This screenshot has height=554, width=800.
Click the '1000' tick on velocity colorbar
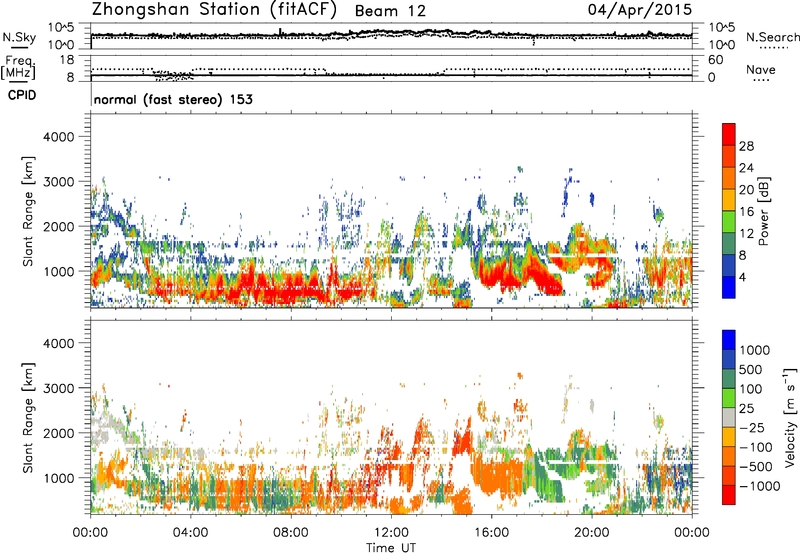point(755,350)
